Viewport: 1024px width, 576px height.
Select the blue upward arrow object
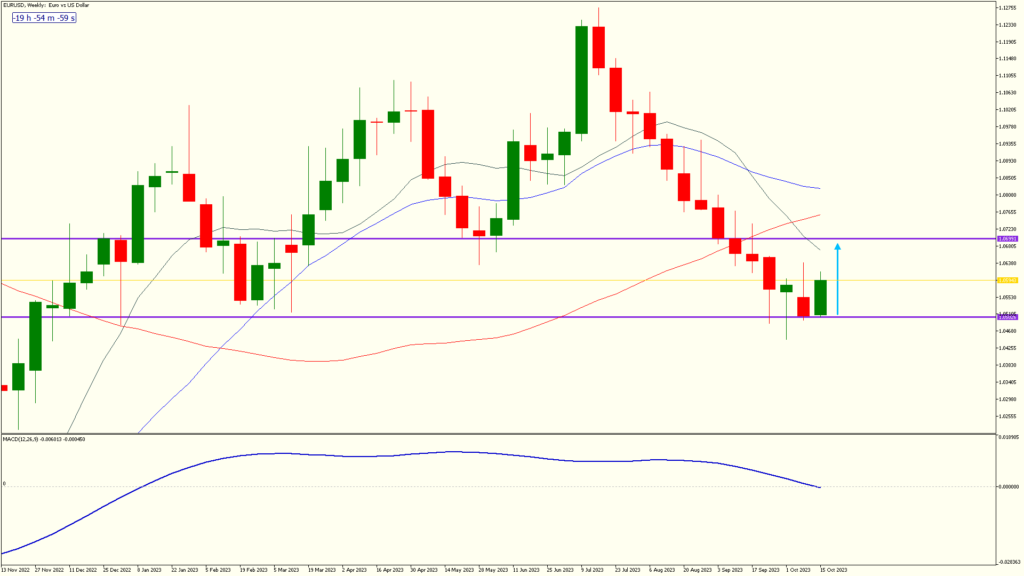pyautogui.click(x=837, y=280)
